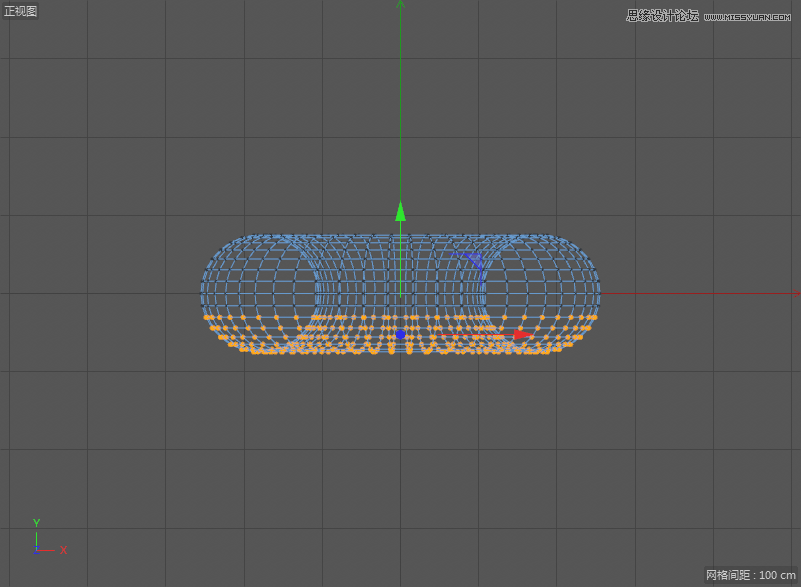Image resolution: width=801 pixels, height=587 pixels.
Task: Click the red X-axis handle on the torus
Action: pyautogui.click(x=519, y=333)
